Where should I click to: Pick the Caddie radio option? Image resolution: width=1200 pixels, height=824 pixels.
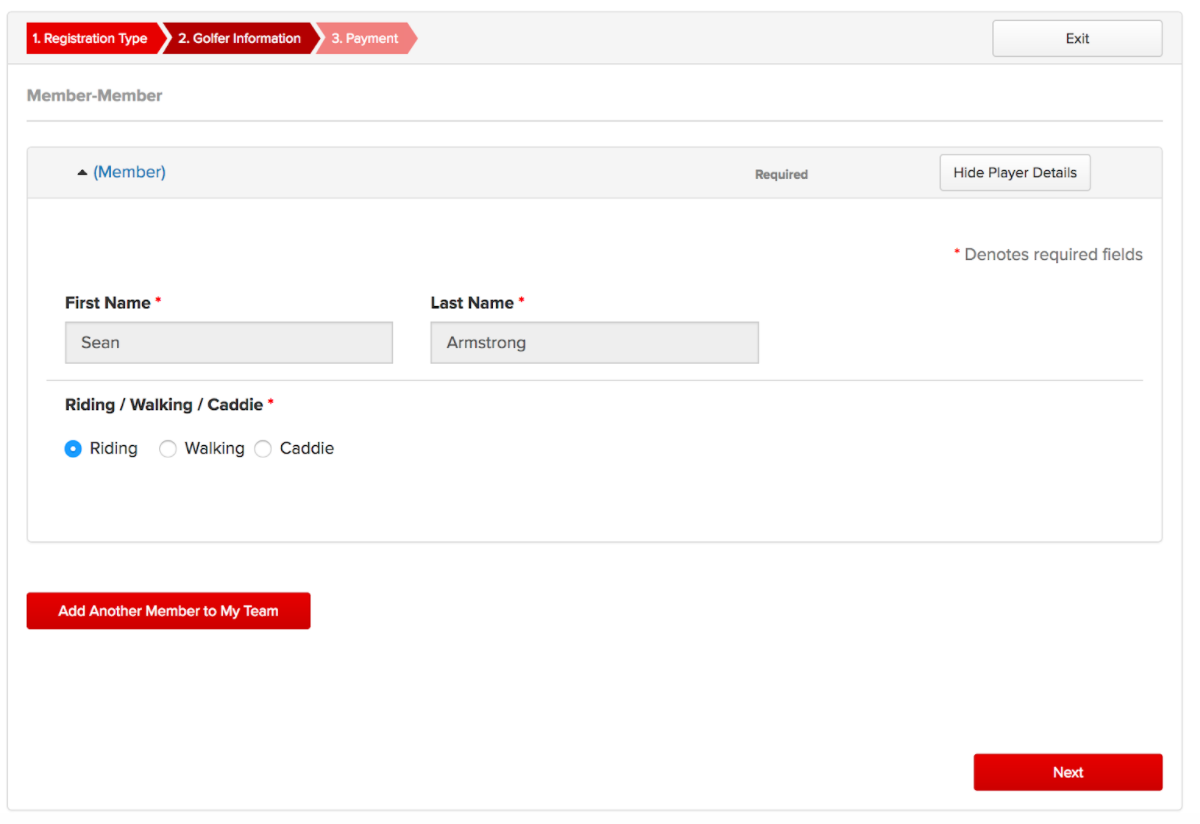(263, 449)
